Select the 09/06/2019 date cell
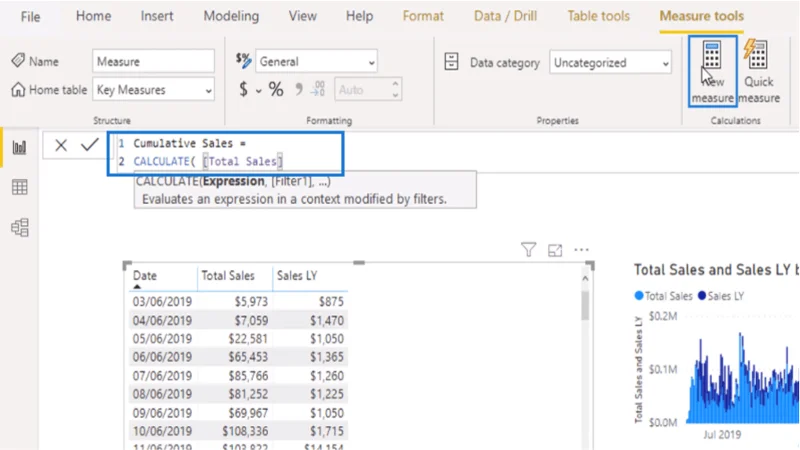This screenshot has width=800, height=450. click(162, 413)
